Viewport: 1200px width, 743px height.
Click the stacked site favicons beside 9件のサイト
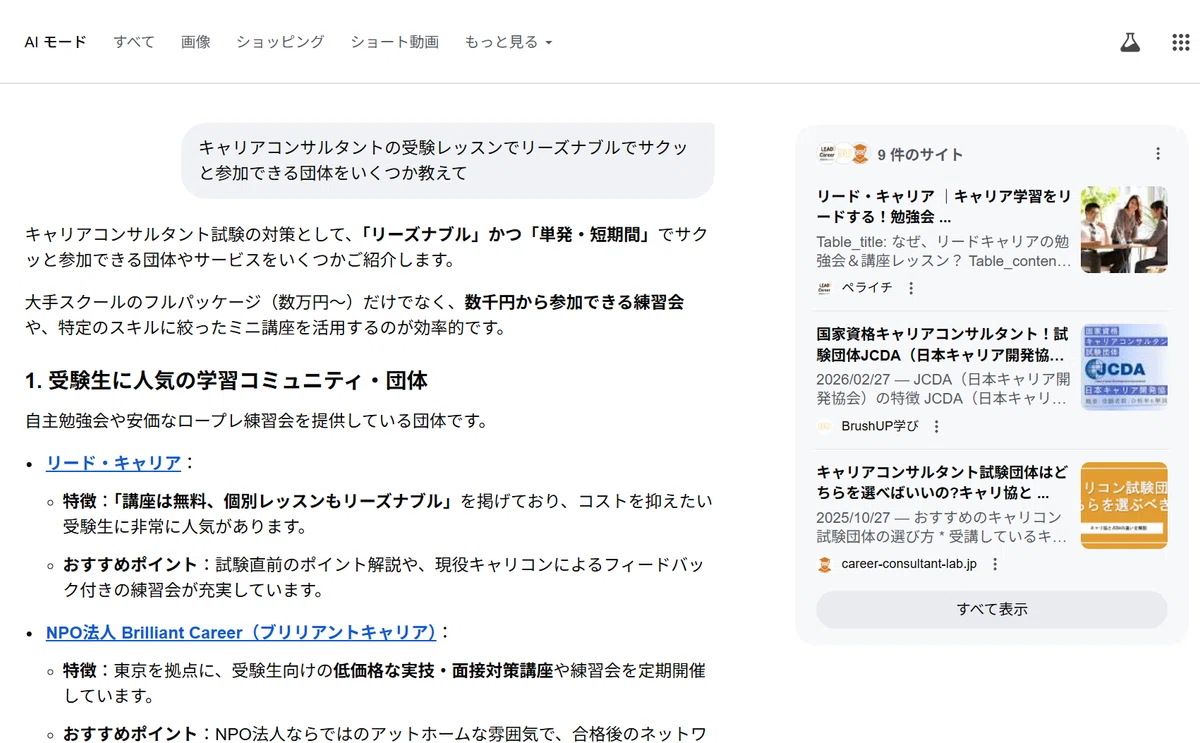pyautogui.click(x=843, y=154)
